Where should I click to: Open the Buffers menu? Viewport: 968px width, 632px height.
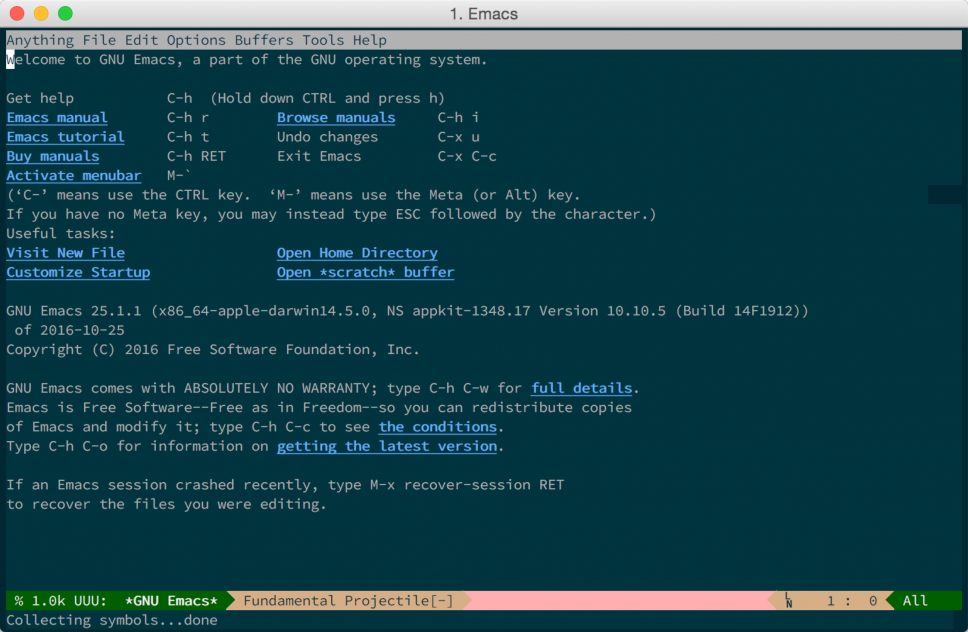click(264, 40)
